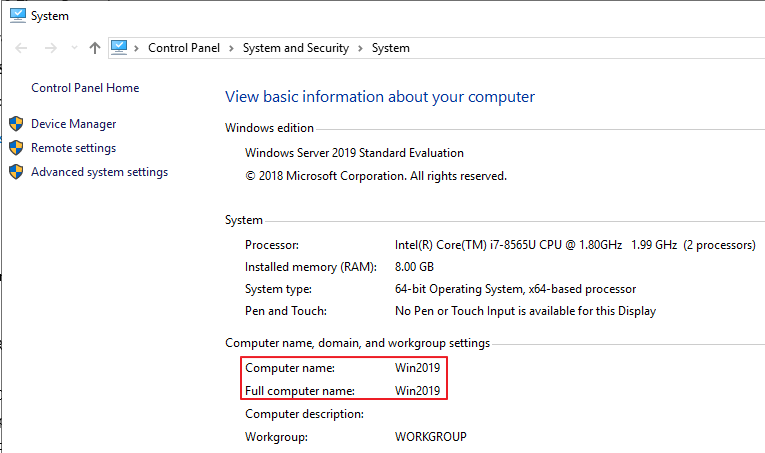Click the 64-bit Operating System value
The width and height of the screenshot is (765, 453).
pyautogui.click(x=515, y=289)
